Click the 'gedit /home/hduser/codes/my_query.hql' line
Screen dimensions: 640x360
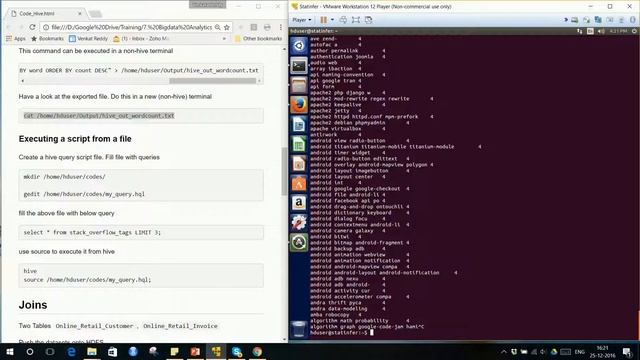[x=84, y=194]
